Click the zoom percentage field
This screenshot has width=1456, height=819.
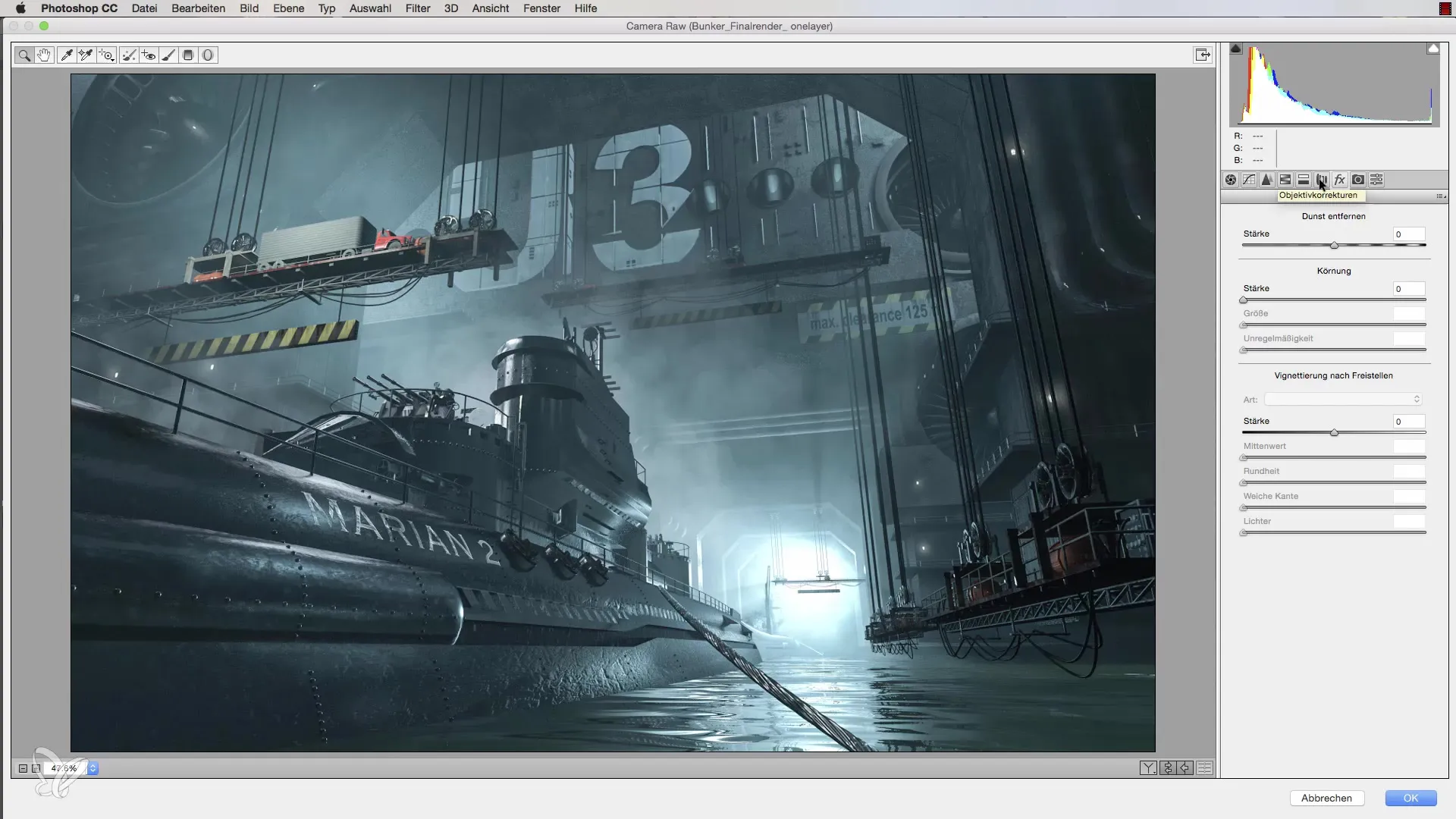click(x=64, y=768)
